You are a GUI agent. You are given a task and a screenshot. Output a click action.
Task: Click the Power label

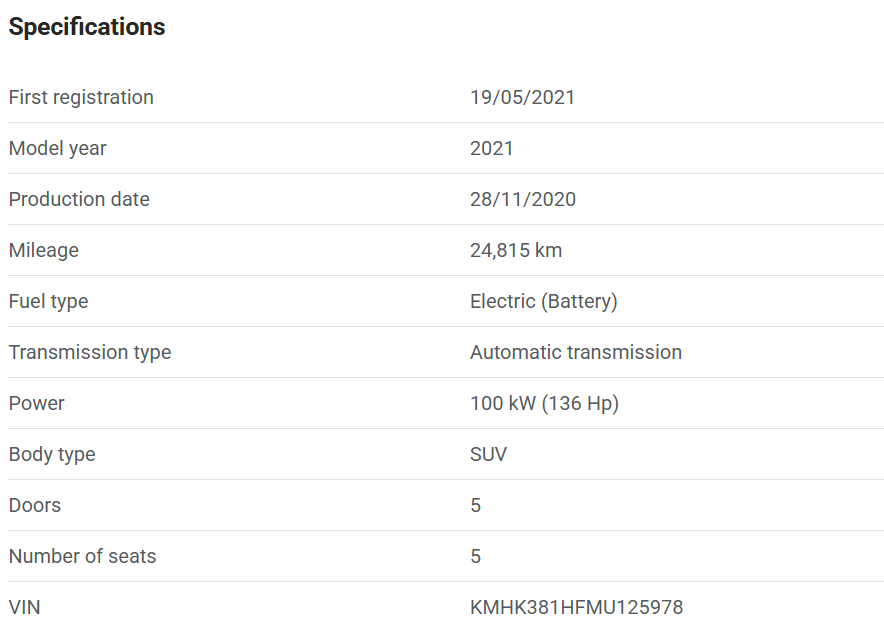[x=36, y=403]
